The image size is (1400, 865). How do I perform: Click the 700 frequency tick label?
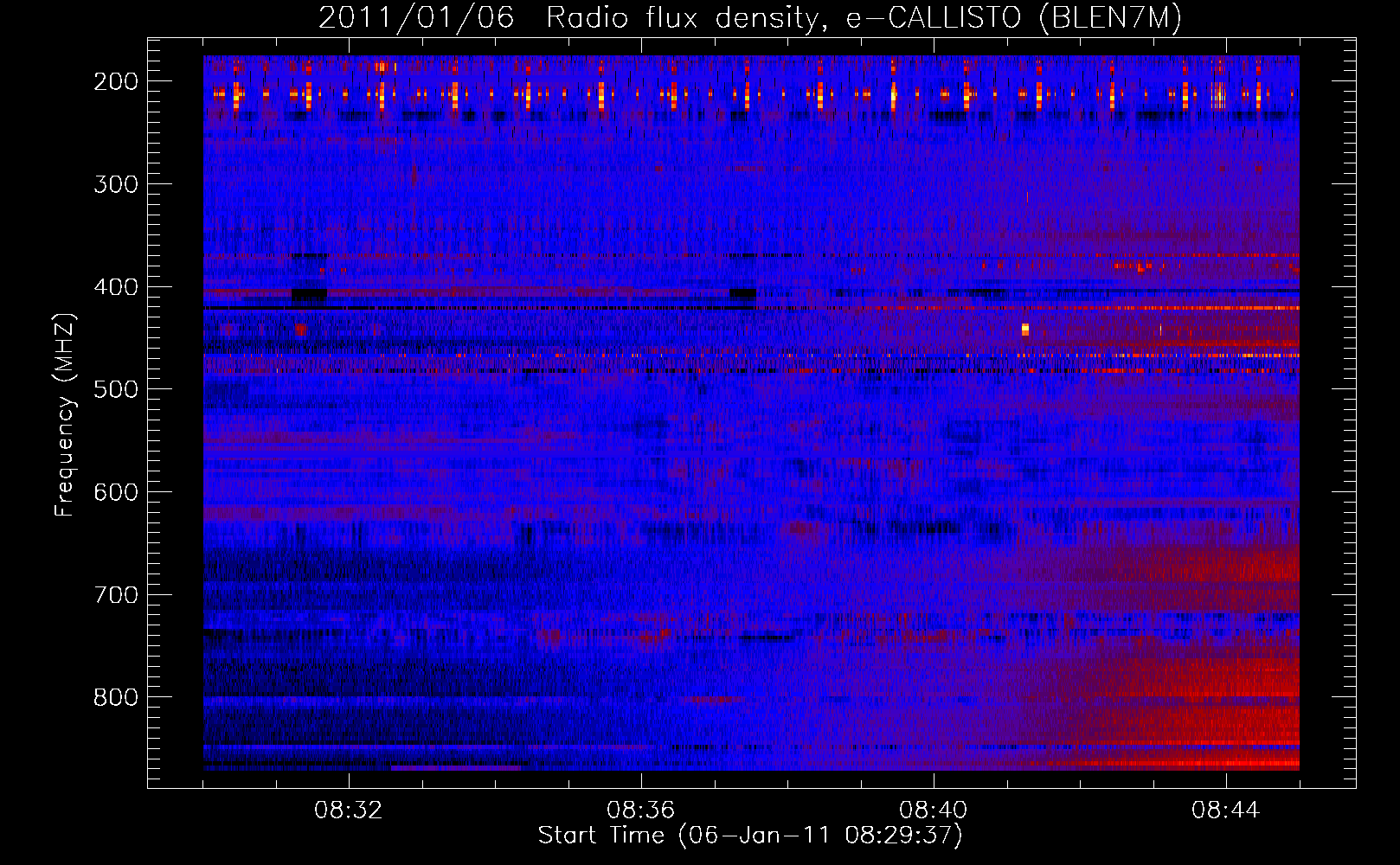pyautogui.click(x=115, y=595)
